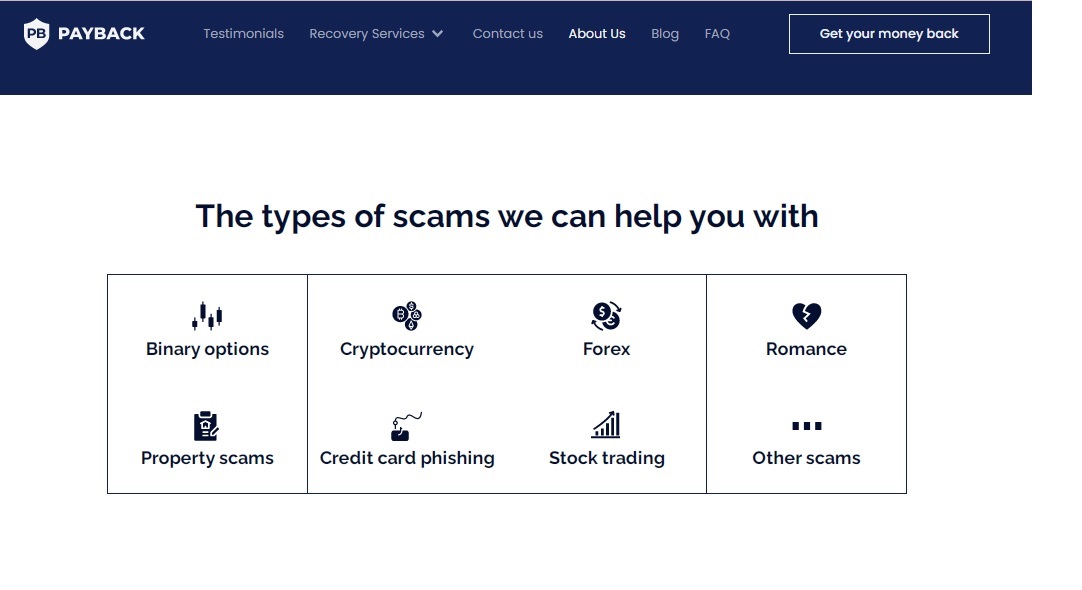Select the Property scams text label

(207, 458)
